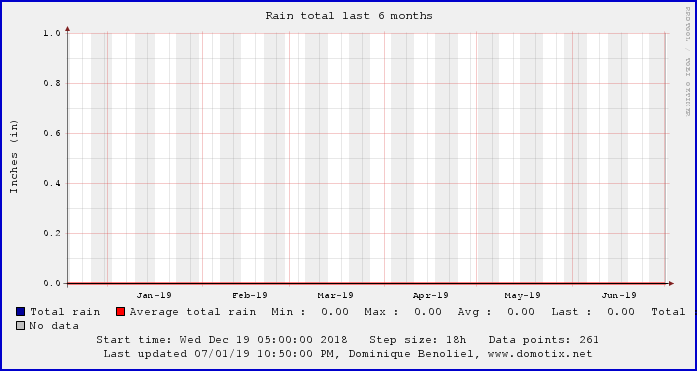Click the '0.0' y-axis value
Screen dimensions: 697x371
[x=52, y=283]
